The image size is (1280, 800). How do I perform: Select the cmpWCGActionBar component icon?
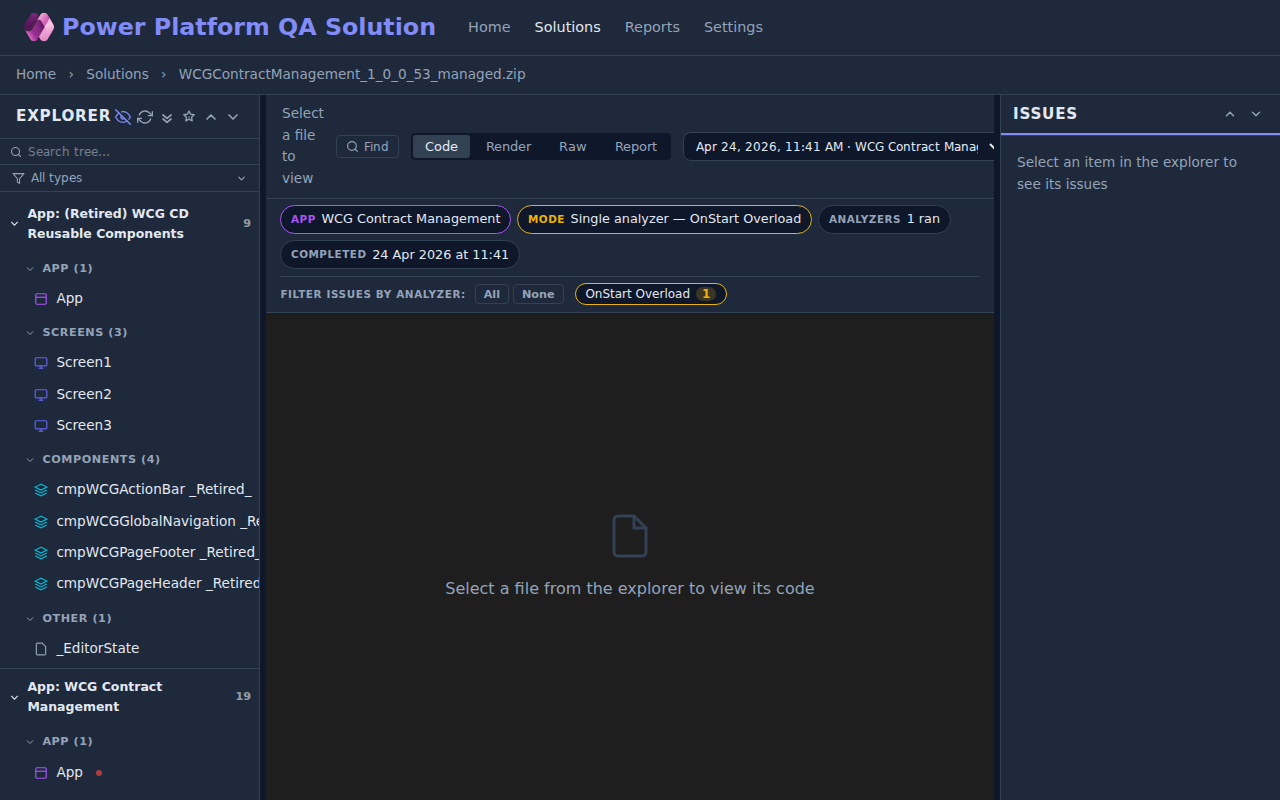(41, 489)
